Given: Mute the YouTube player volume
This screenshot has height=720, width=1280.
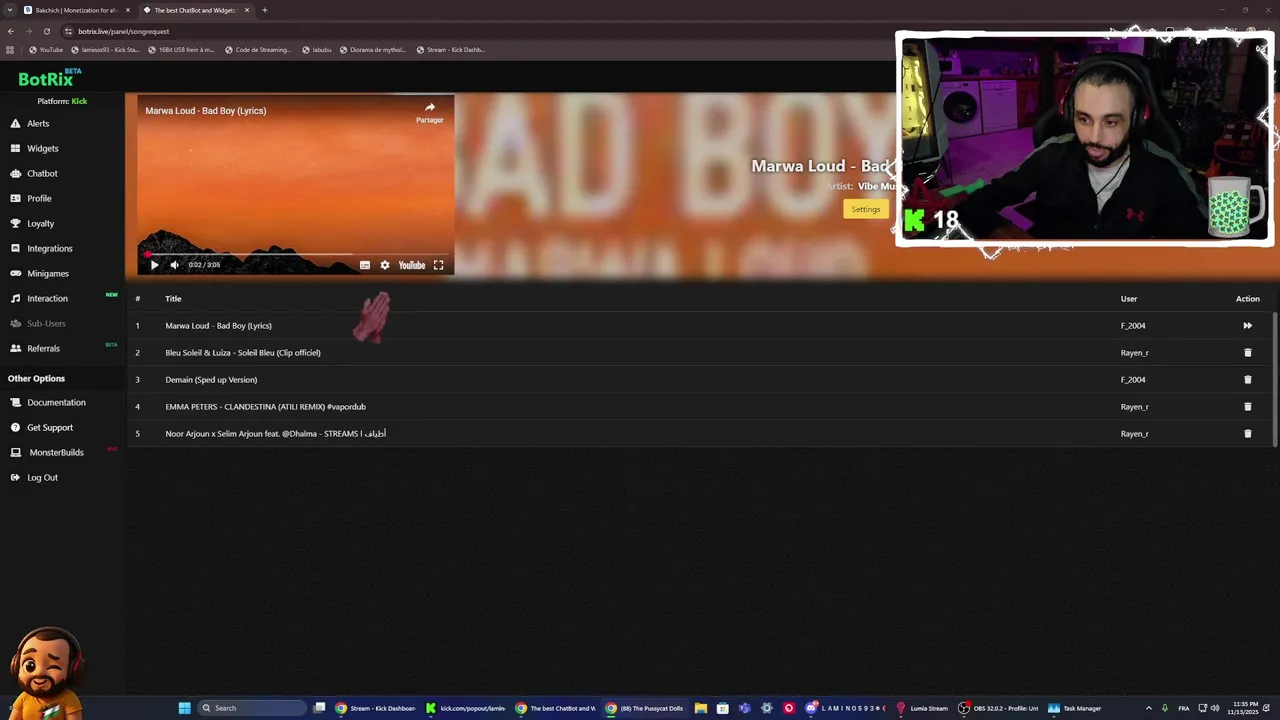Looking at the screenshot, I should pyautogui.click(x=174, y=265).
